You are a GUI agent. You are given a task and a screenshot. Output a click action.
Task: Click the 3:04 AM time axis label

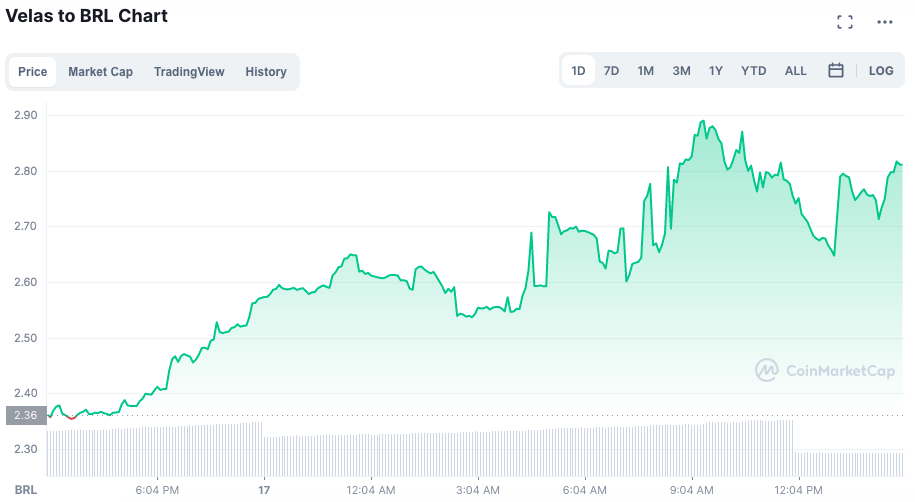pyautogui.click(x=477, y=490)
